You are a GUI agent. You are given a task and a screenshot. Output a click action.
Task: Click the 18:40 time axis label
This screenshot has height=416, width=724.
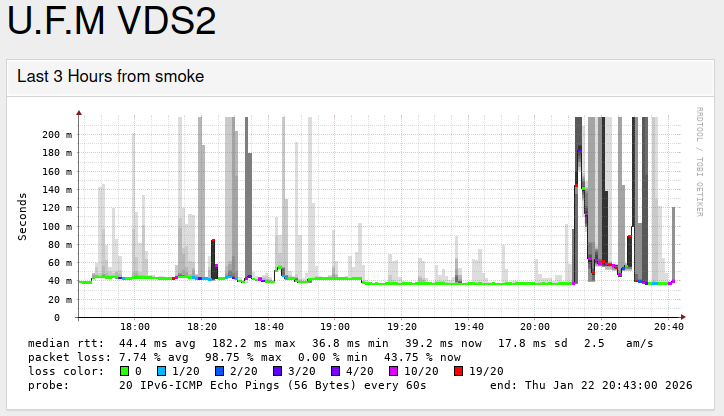pyautogui.click(x=268, y=327)
